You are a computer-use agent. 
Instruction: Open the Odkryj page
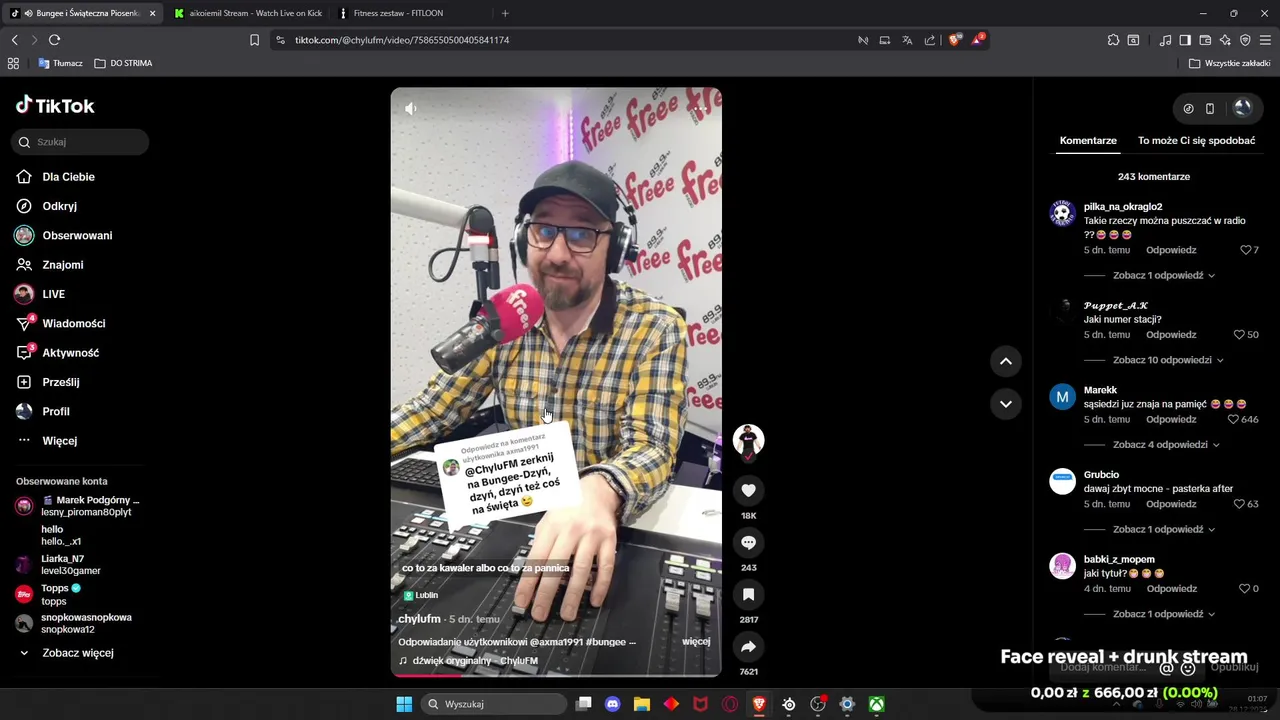[59, 206]
